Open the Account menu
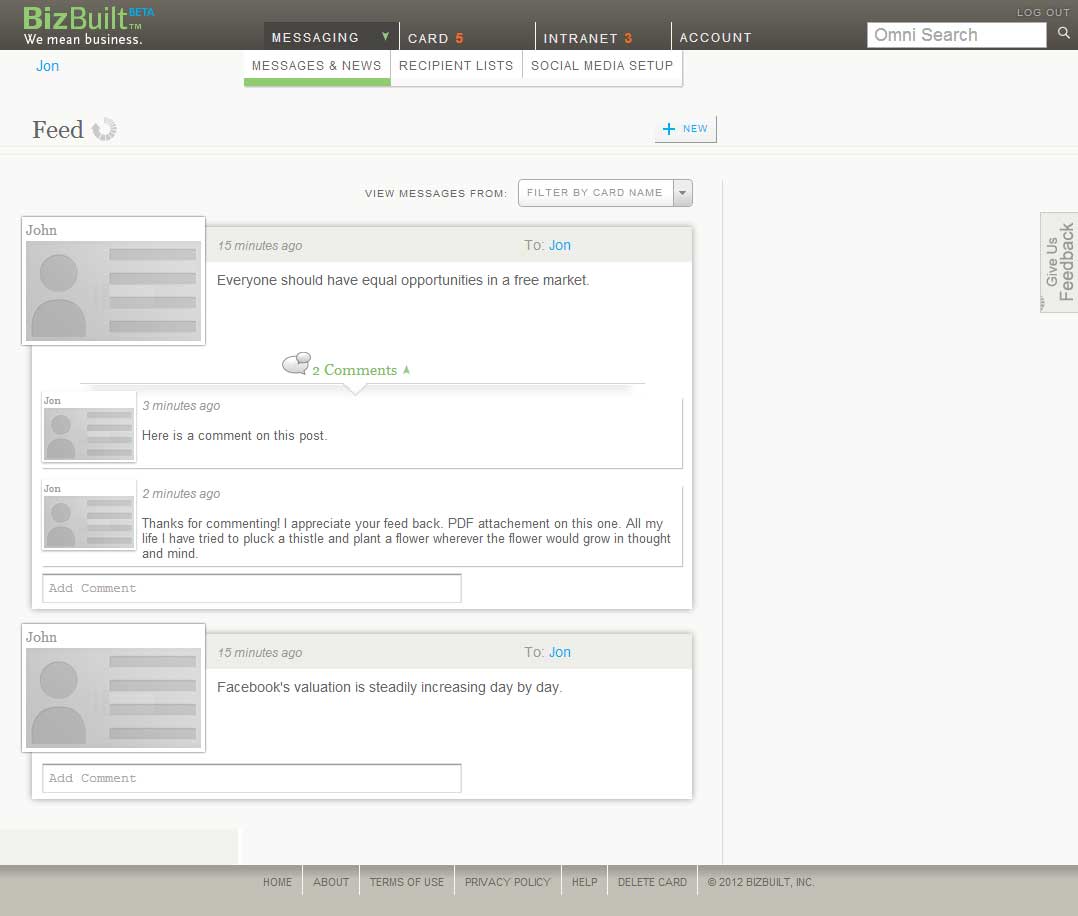This screenshot has height=916, width=1078. click(716, 38)
